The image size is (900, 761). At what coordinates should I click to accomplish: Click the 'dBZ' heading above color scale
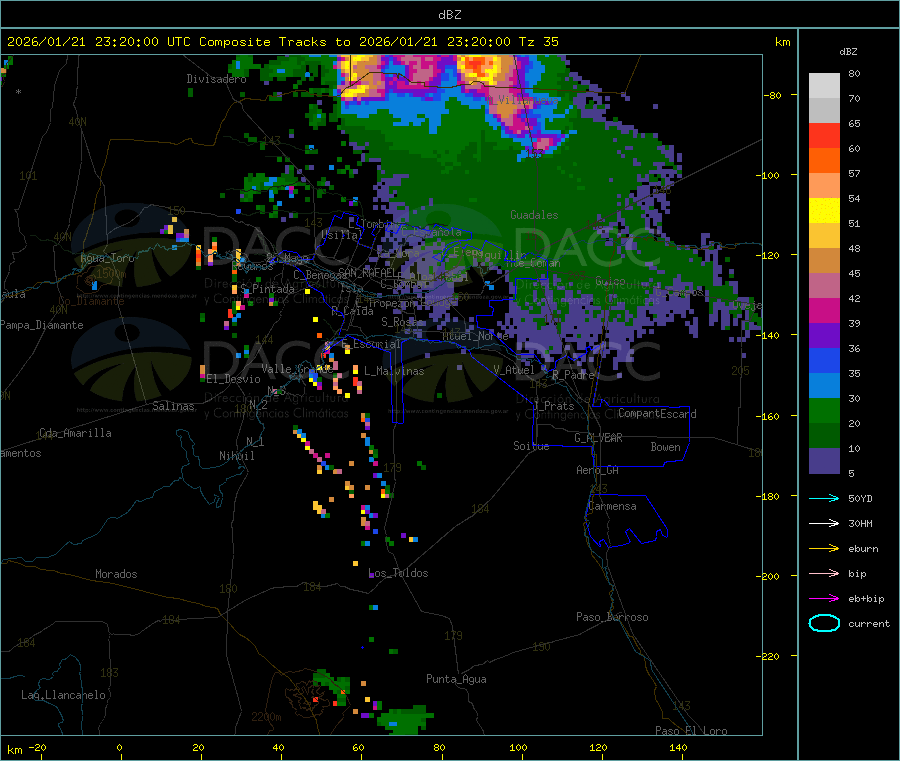tap(848, 52)
